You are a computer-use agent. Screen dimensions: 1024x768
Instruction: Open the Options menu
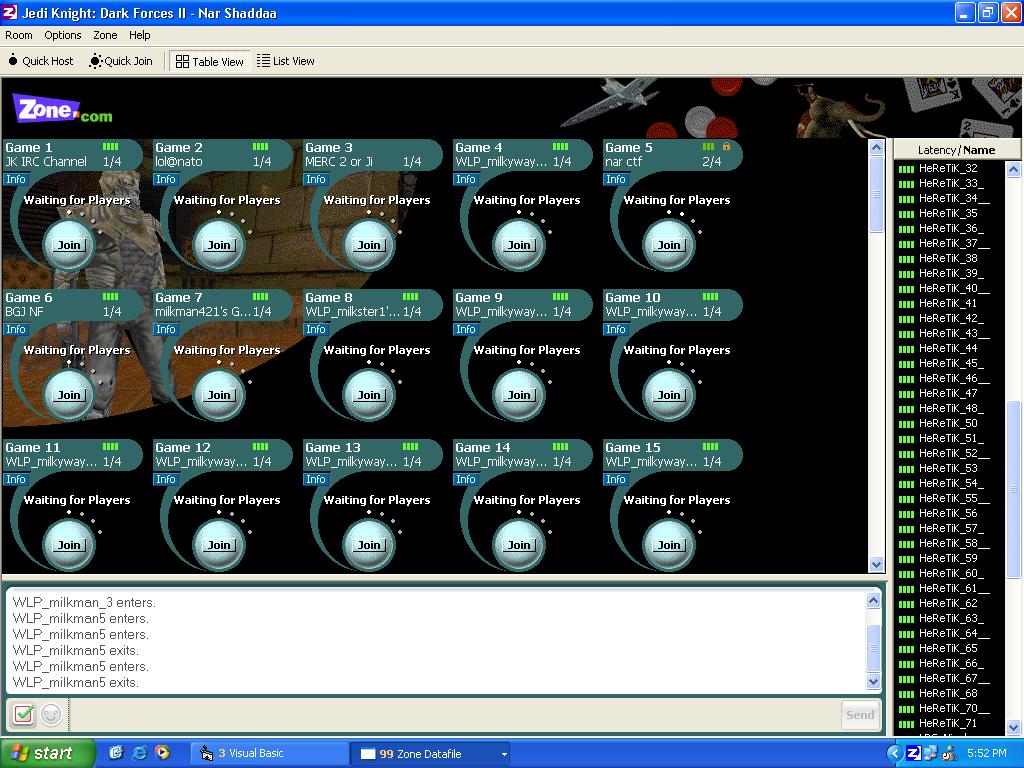pyautogui.click(x=63, y=35)
